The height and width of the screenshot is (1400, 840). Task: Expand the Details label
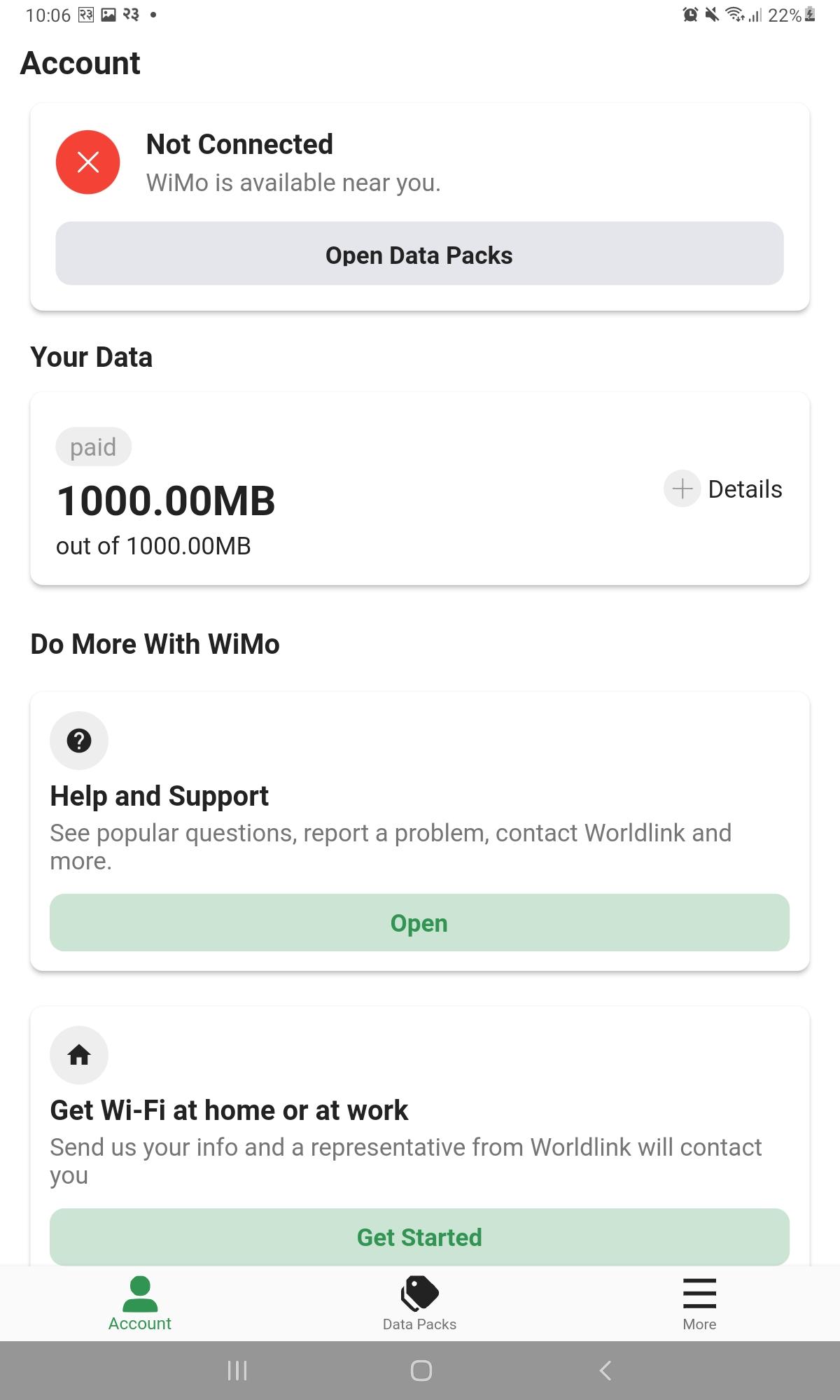[x=745, y=489]
